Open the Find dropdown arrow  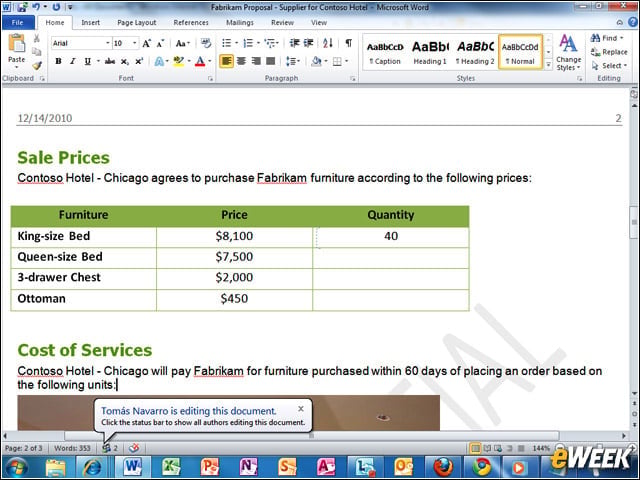[x=622, y=38]
